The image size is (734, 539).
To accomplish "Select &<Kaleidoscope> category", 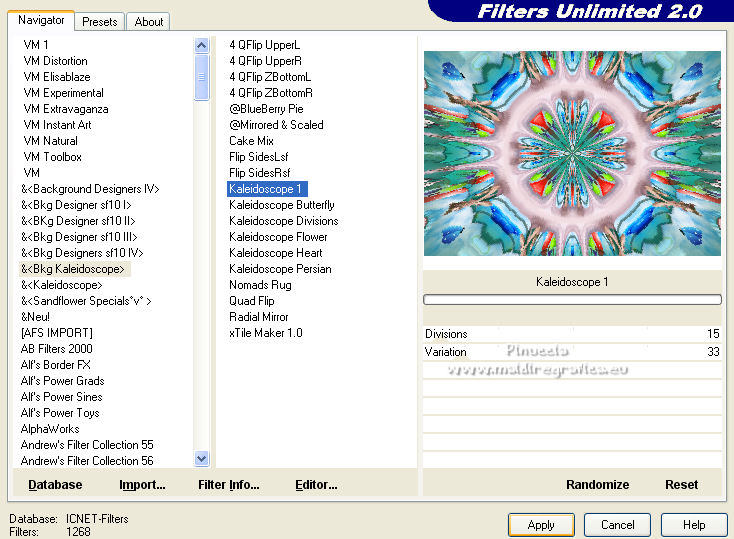I will tap(61, 285).
